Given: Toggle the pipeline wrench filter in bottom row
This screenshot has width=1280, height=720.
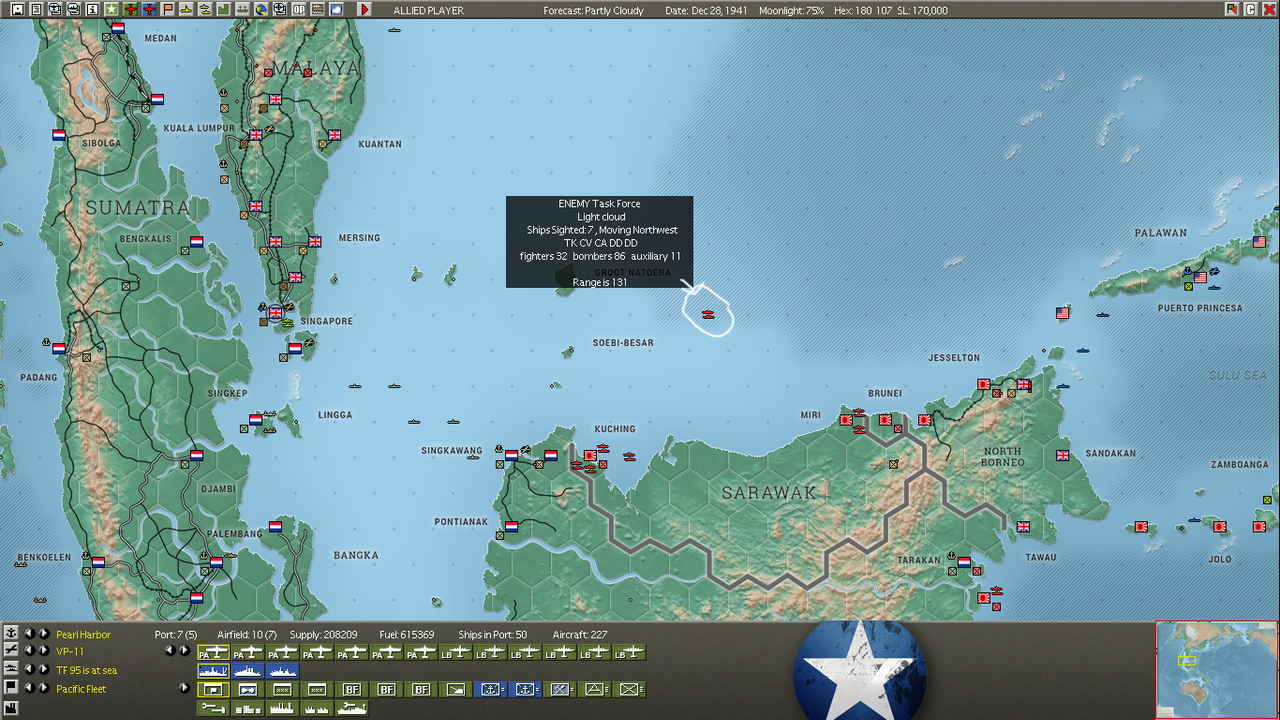Looking at the screenshot, I should [213, 708].
